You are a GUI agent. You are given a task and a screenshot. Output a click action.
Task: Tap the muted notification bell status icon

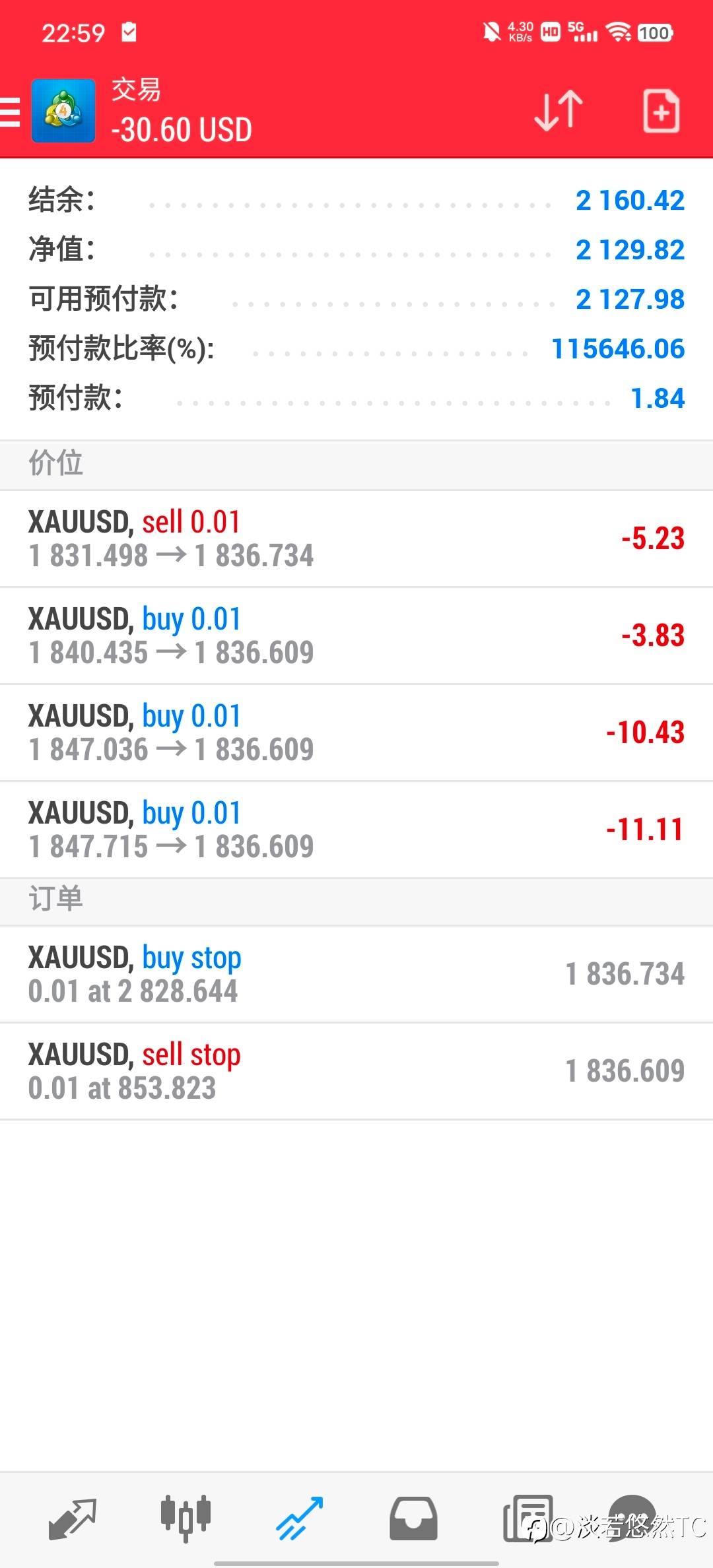point(491,32)
